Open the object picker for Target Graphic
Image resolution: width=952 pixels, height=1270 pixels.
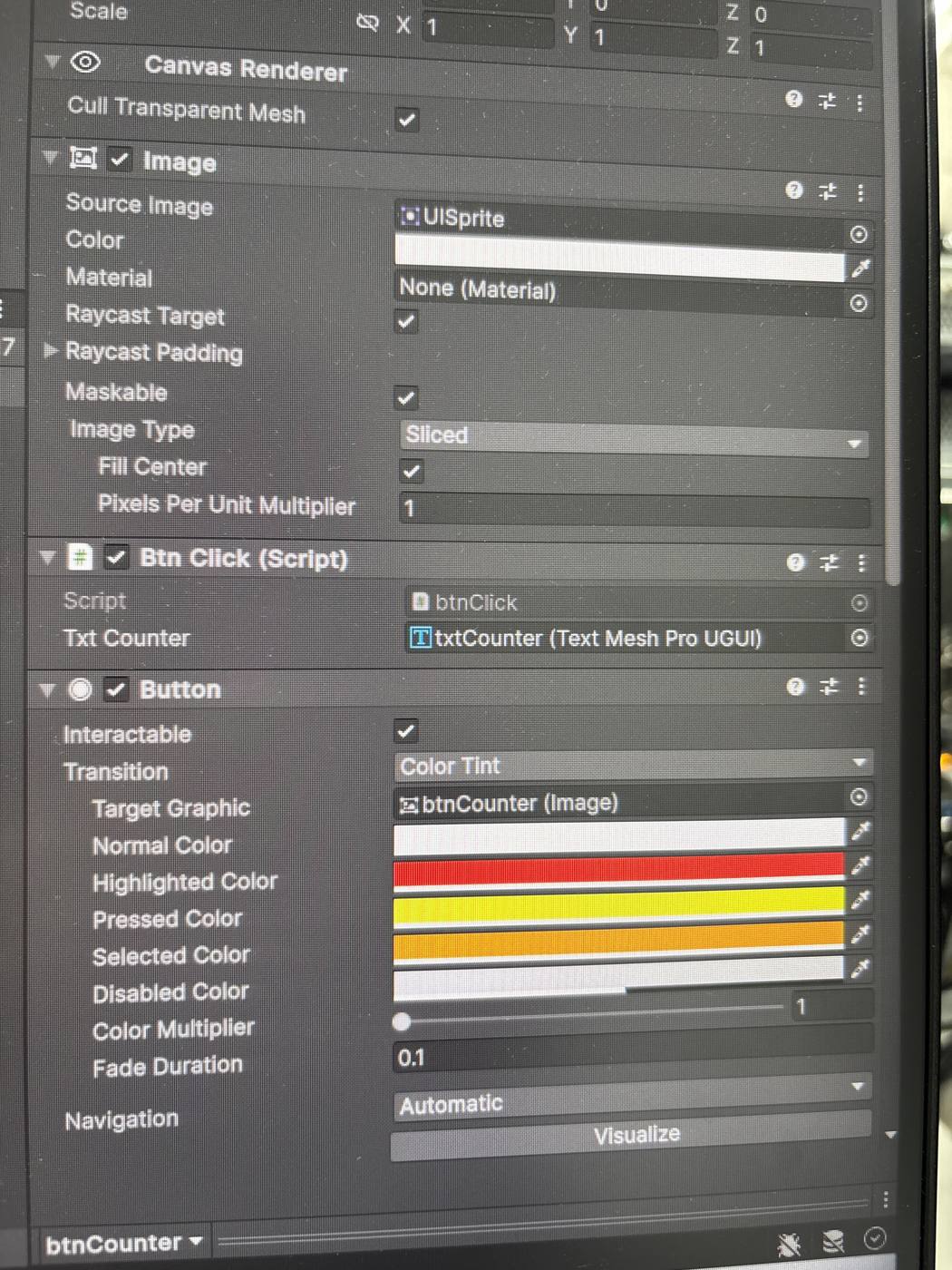(x=859, y=796)
